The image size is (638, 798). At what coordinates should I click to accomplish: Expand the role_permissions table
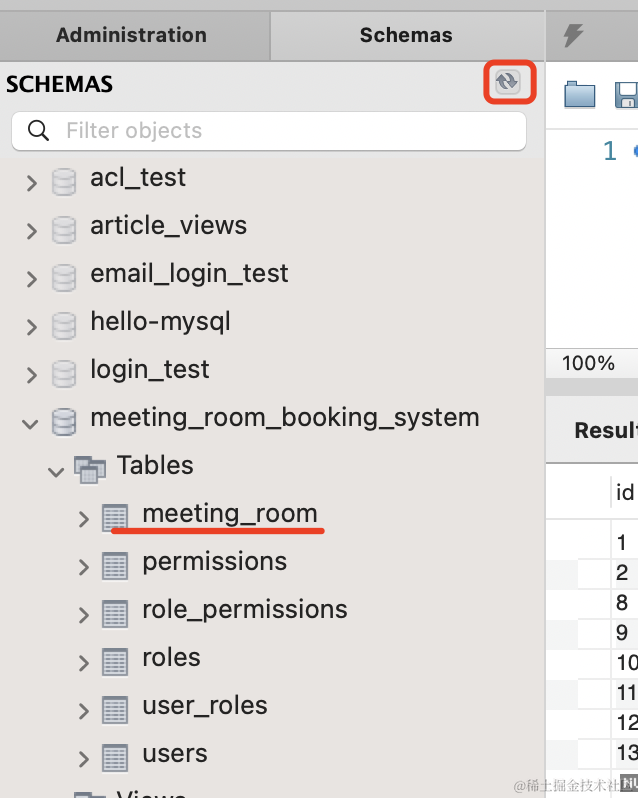84,614
